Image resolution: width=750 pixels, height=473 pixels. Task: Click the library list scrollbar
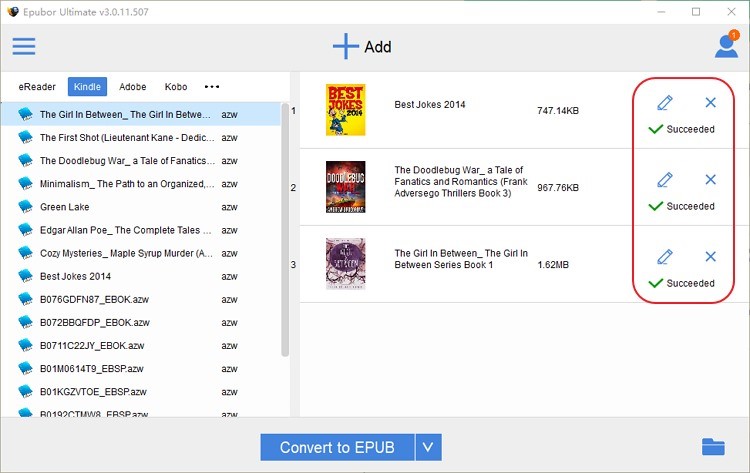pyautogui.click(x=285, y=230)
